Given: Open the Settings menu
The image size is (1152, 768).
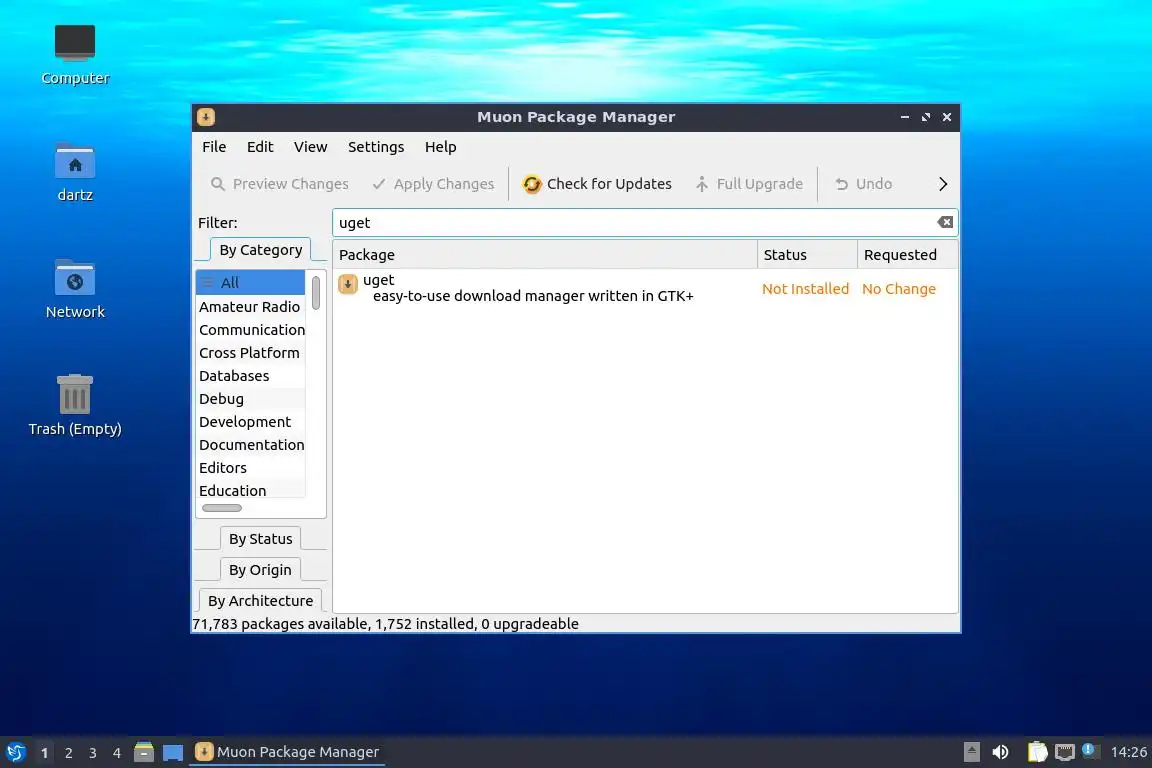Looking at the screenshot, I should point(376,147).
